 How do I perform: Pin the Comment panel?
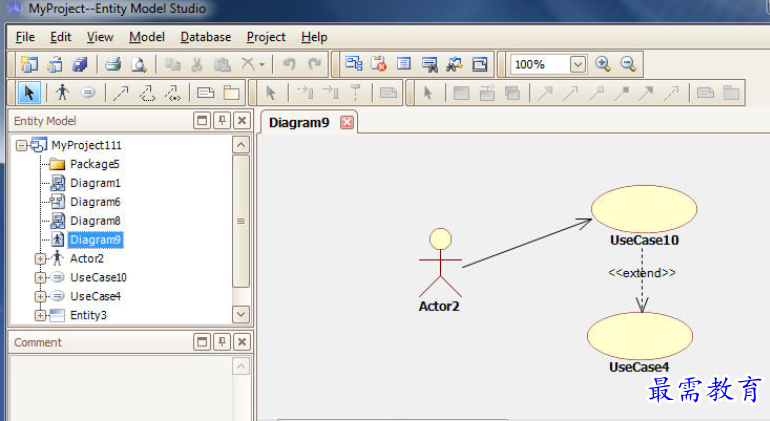pyautogui.click(x=222, y=342)
